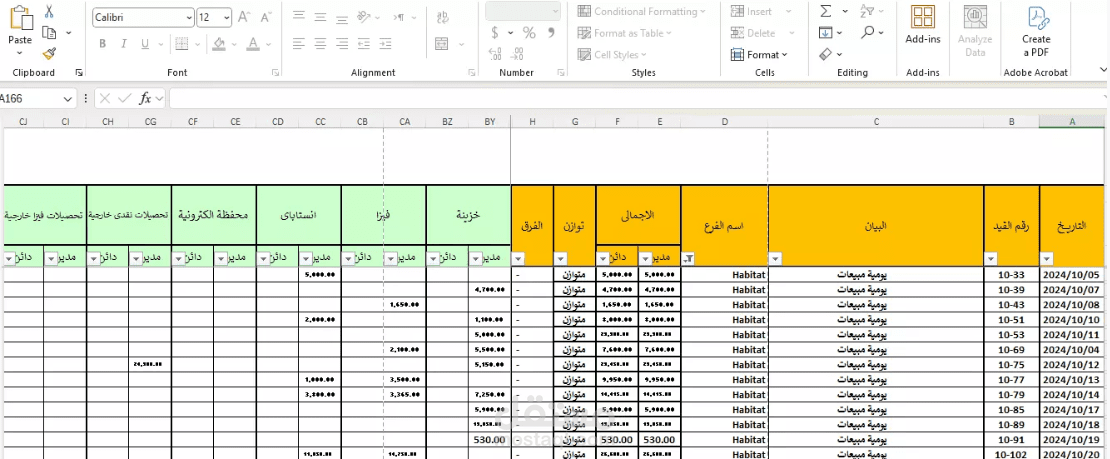Viewport: 1110px width, 459px height.
Task: Toggle Underline formatting
Action: (x=145, y=44)
